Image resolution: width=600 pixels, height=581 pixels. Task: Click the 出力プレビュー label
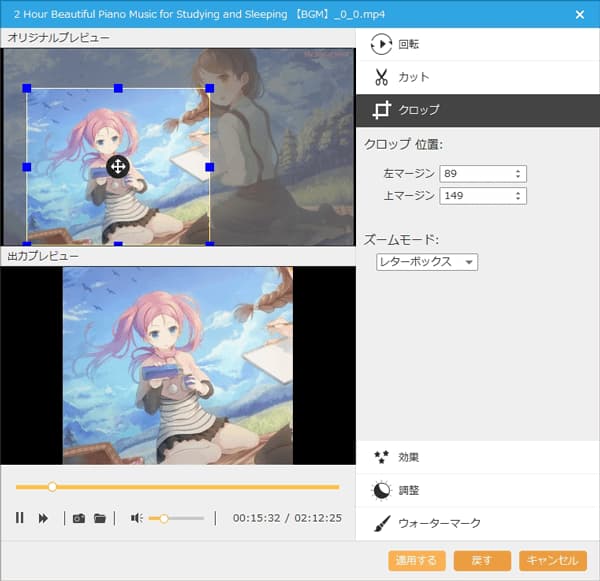coord(43,256)
